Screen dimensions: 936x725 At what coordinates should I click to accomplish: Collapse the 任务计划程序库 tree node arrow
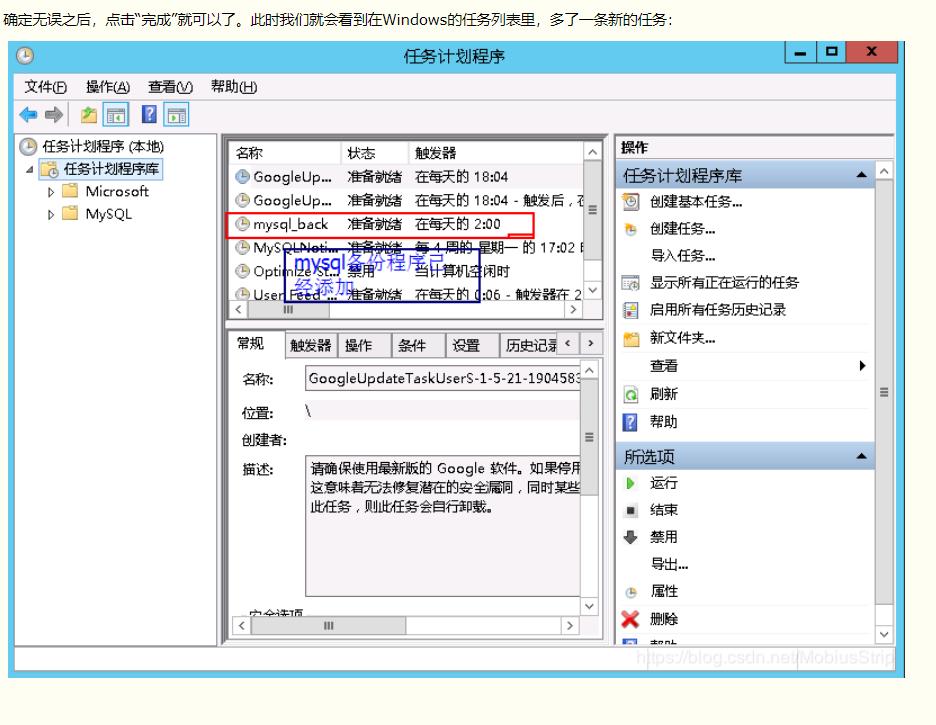point(29,170)
